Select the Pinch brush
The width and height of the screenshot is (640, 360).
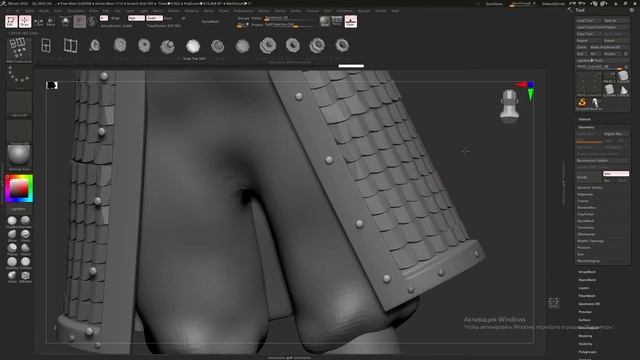pyautogui.click(x=25, y=235)
